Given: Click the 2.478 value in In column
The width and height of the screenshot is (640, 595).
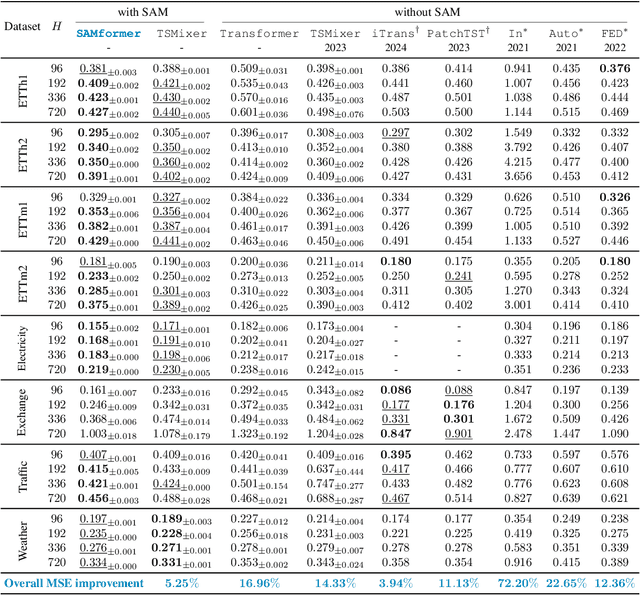Looking at the screenshot, I should (x=518, y=433).
